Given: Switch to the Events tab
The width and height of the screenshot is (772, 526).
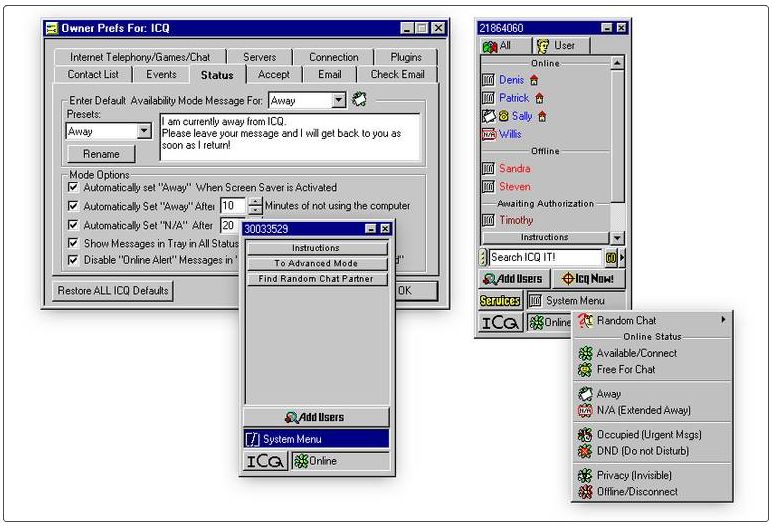Looking at the screenshot, I should [x=161, y=74].
